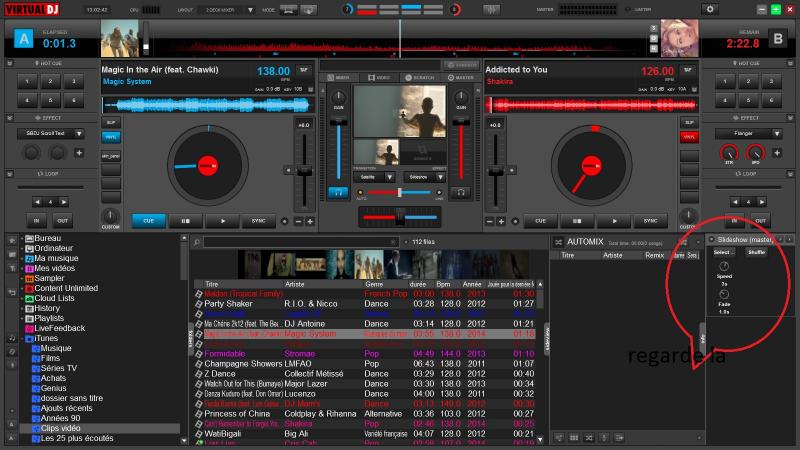Switch to the SCRATCH tab
800x450 pixels.
[421, 76]
